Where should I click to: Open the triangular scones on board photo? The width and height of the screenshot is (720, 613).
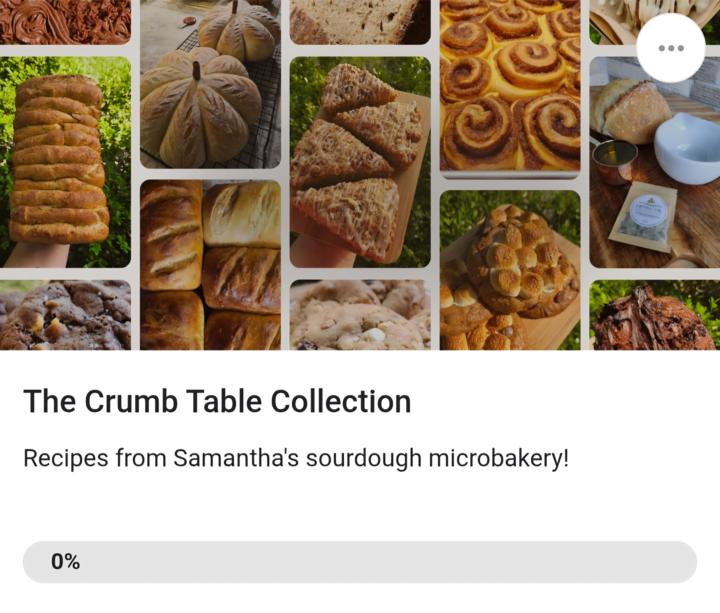[360, 160]
